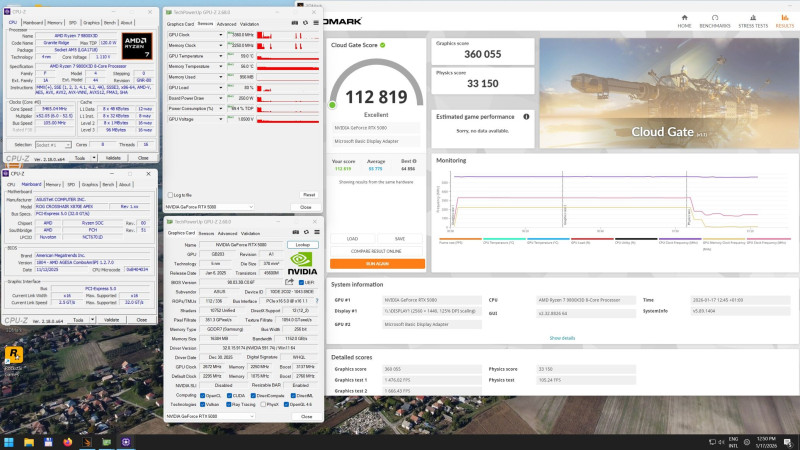Open hamburger menu in GPU-Z Graphics Card window
Image resolution: width=800 pixels, height=450 pixels.
pos(317,232)
